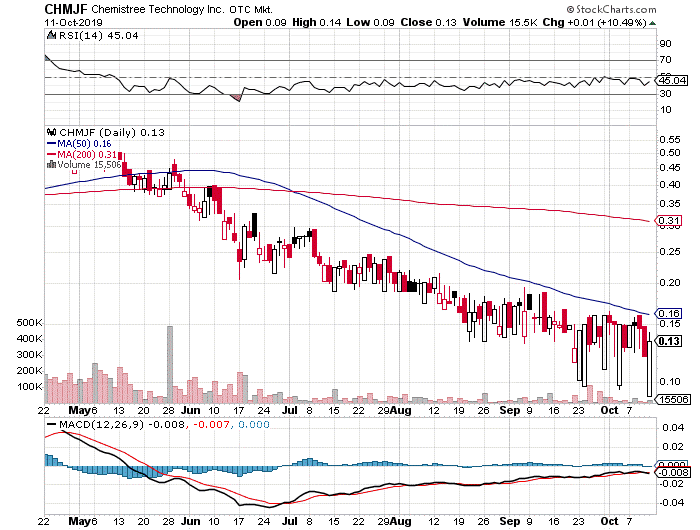Click the Sep label on the price chart date axis

[x=509, y=410]
